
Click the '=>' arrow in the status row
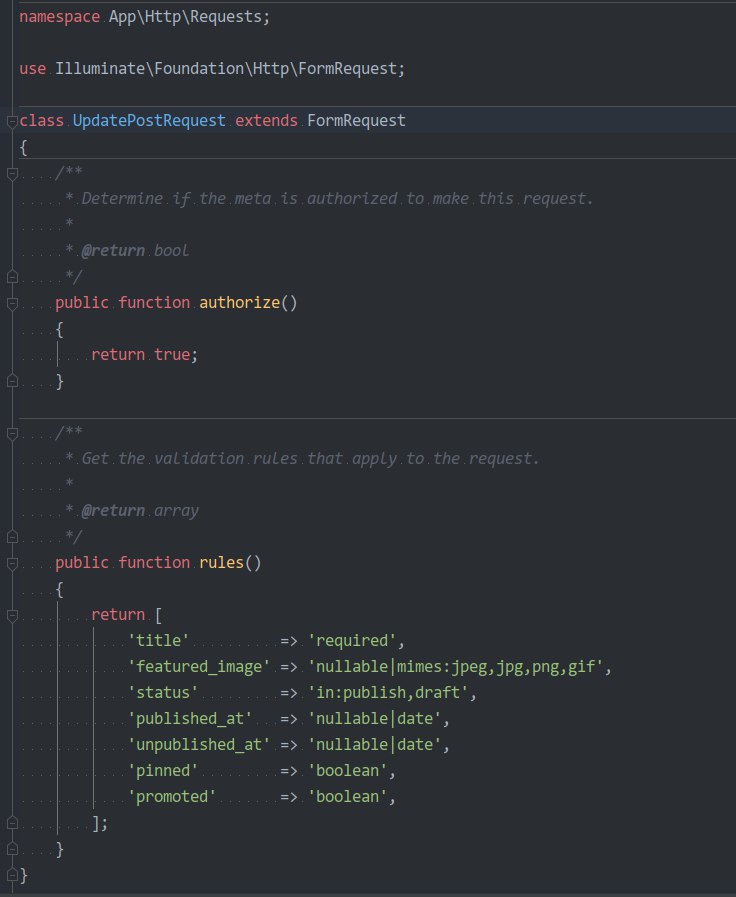(289, 693)
